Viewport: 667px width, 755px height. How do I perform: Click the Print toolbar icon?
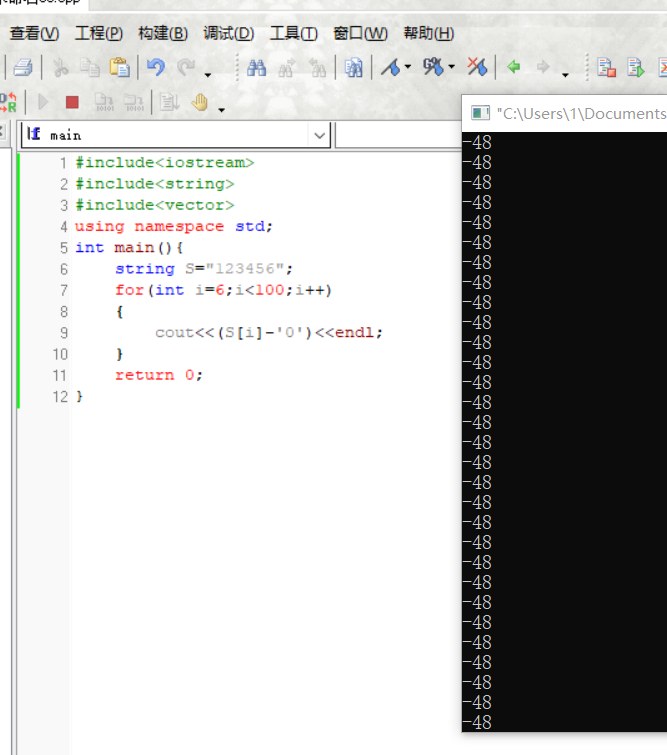coord(23,67)
